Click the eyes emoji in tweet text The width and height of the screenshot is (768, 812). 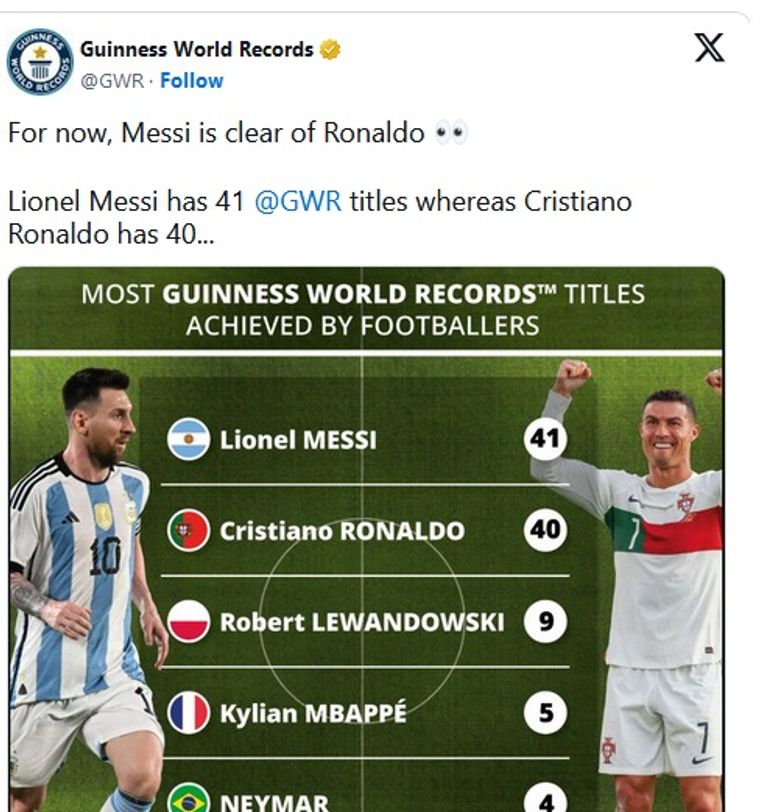tap(452, 133)
